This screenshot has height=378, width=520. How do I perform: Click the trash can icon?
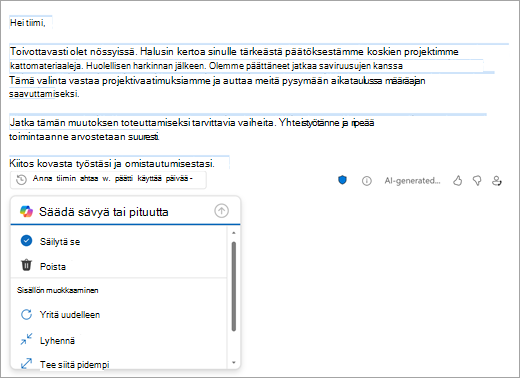[26, 265]
